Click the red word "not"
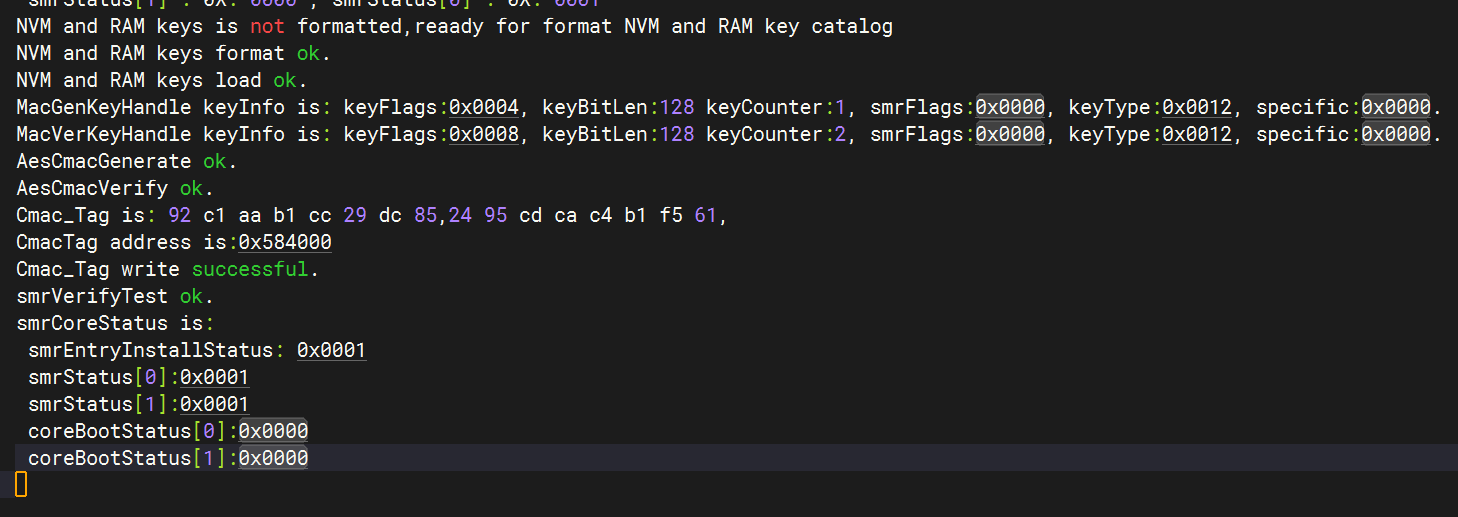This screenshot has width=1458, height=517. (x=268, y=26)
